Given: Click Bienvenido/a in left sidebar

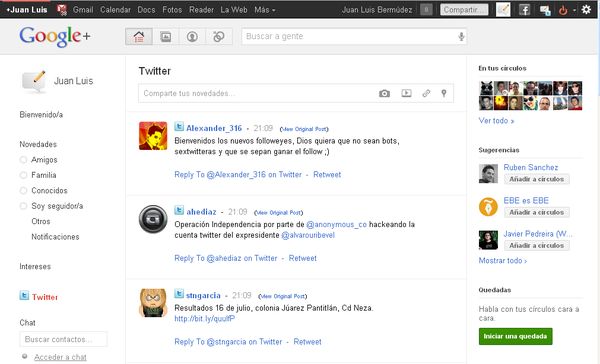Looking at the screenshot, I should coord(41,115).
